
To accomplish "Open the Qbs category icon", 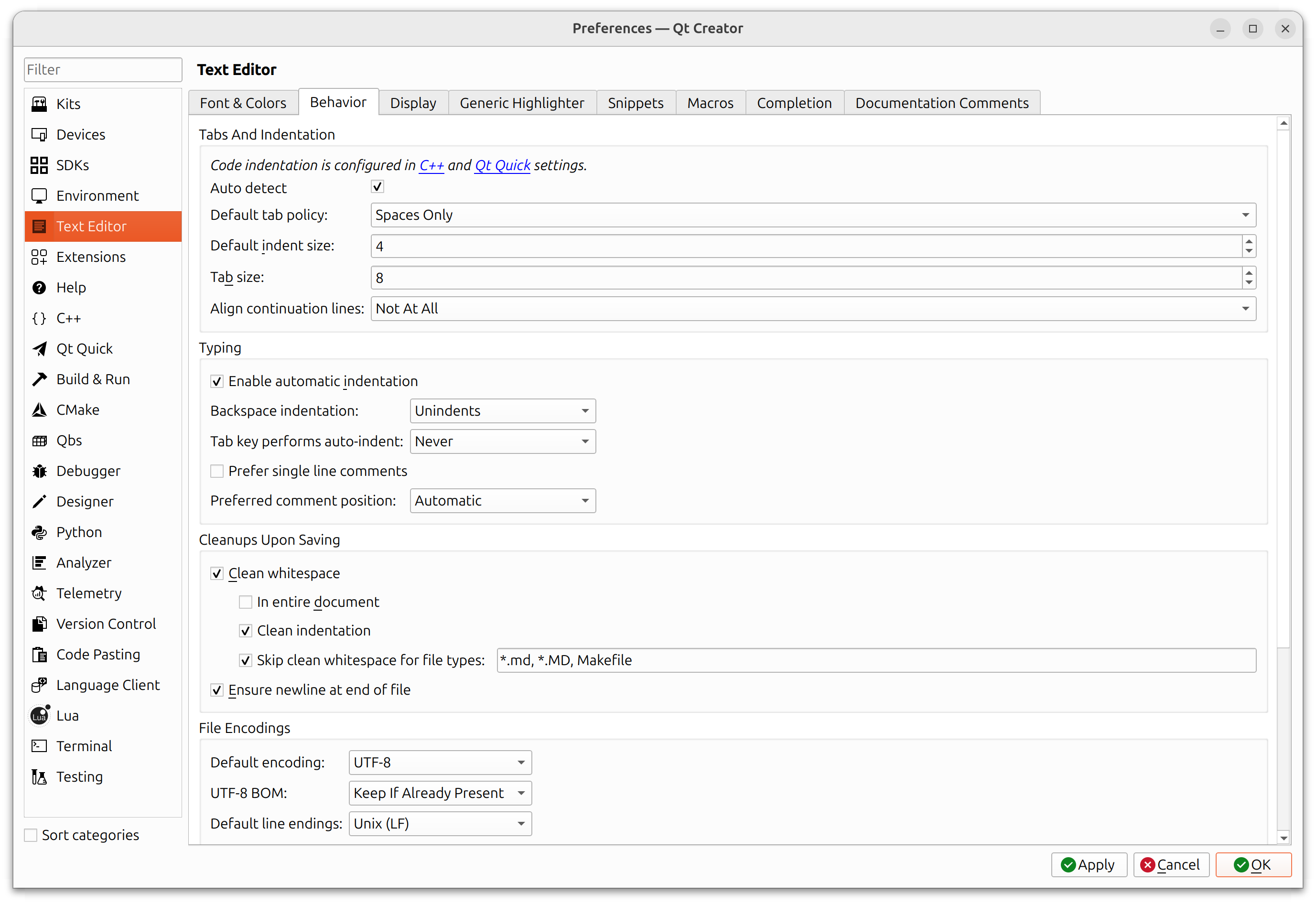I will click(x=39, y=441).
